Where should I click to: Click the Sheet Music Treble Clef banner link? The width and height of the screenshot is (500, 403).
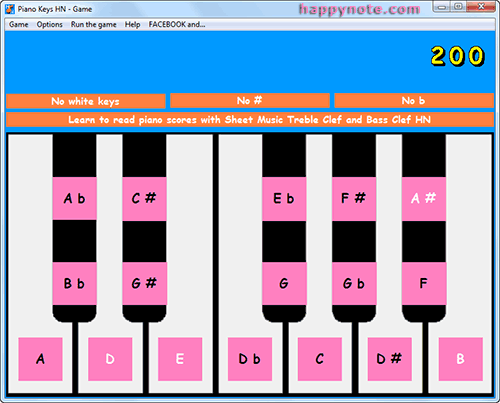[250, 120]
